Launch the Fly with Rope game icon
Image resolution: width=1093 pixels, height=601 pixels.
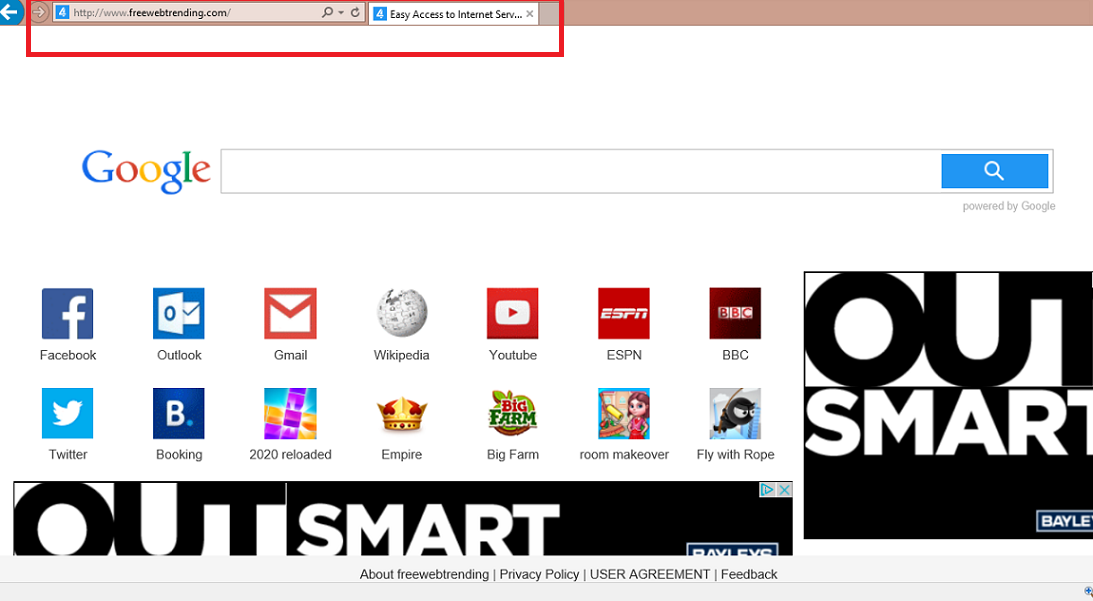[735, 413]
